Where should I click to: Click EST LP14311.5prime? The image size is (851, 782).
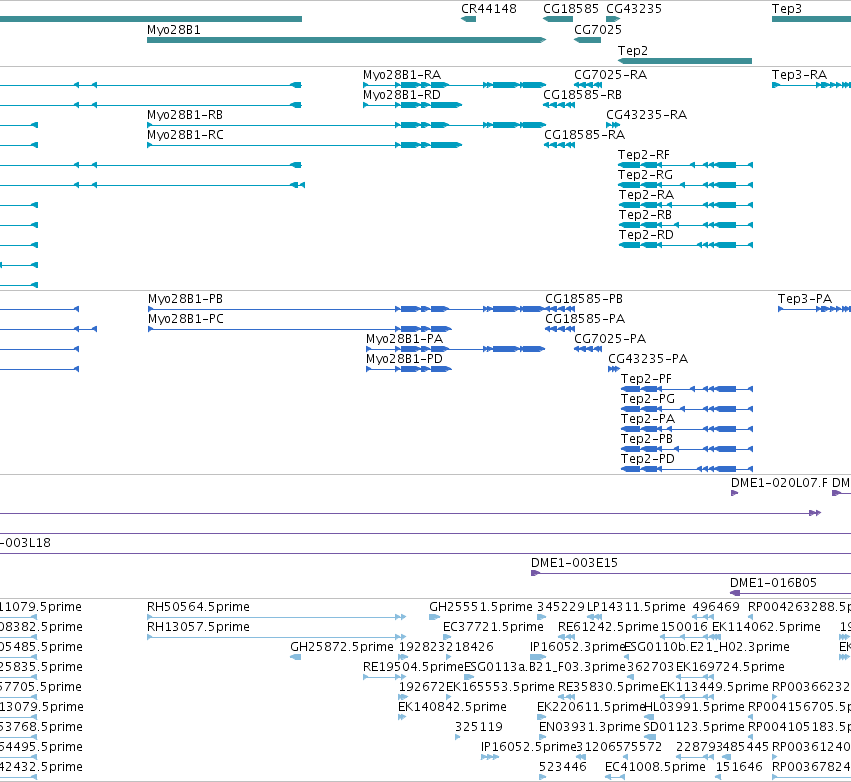point(594,616)
